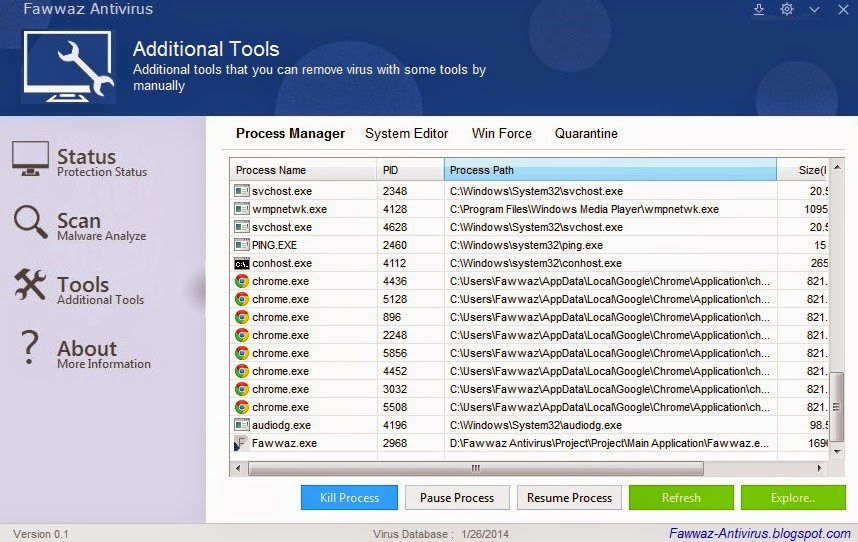
Task: Switch to the System Editor tab
Action: pyautogui.click(x=407, y=133)
